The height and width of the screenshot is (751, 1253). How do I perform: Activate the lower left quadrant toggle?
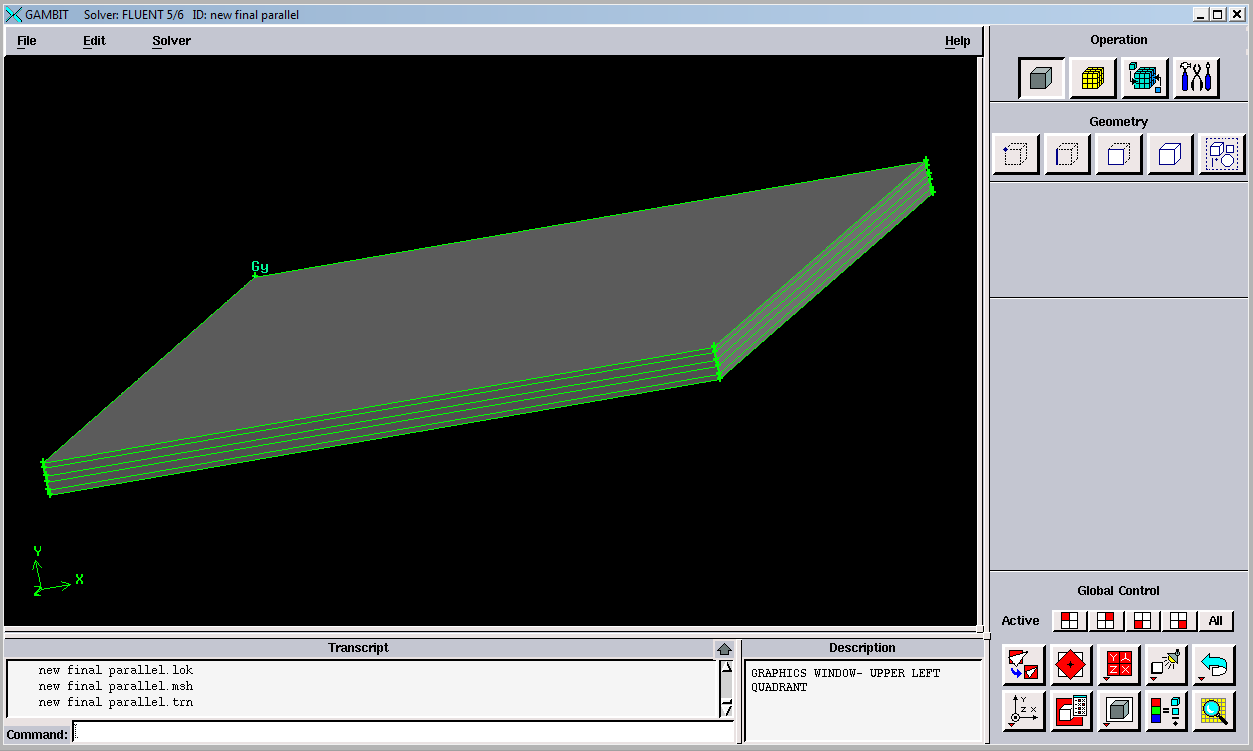click(1142, 621)
